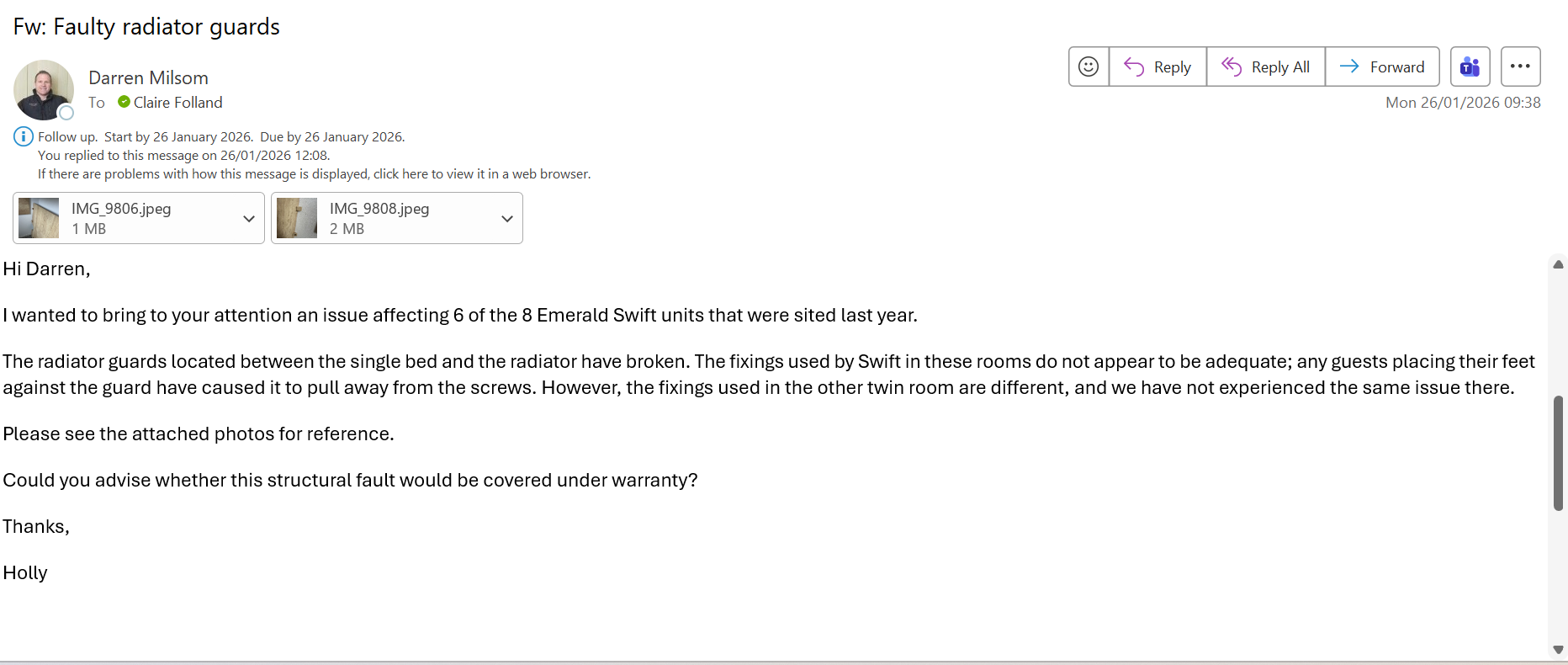Click the Reply All button
The height and width of the screenshot is (665, 1568).
point(1265,66)
